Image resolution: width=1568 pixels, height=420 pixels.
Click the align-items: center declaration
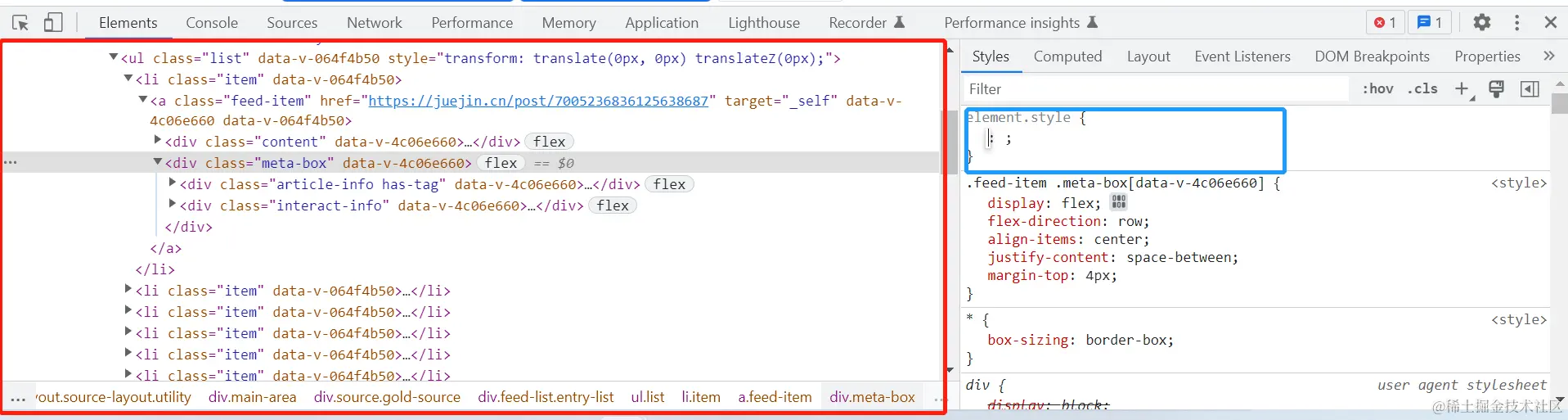(x=1068, y=239)
